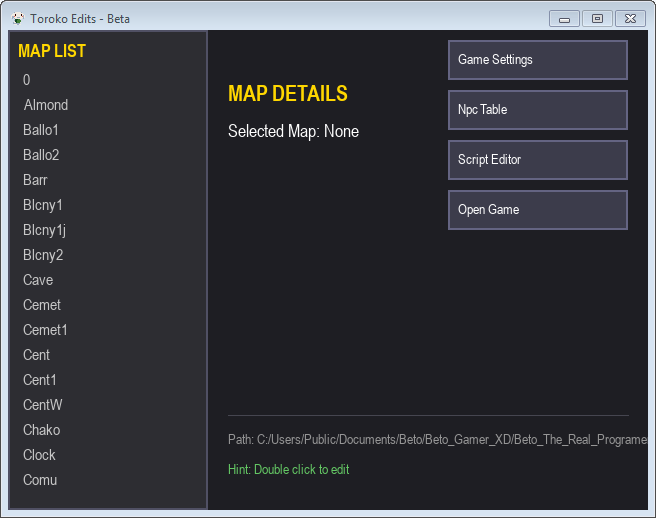Choose Ballo1 from the map list
This screenshot has width=656, height=518.
tap(41, 130)
